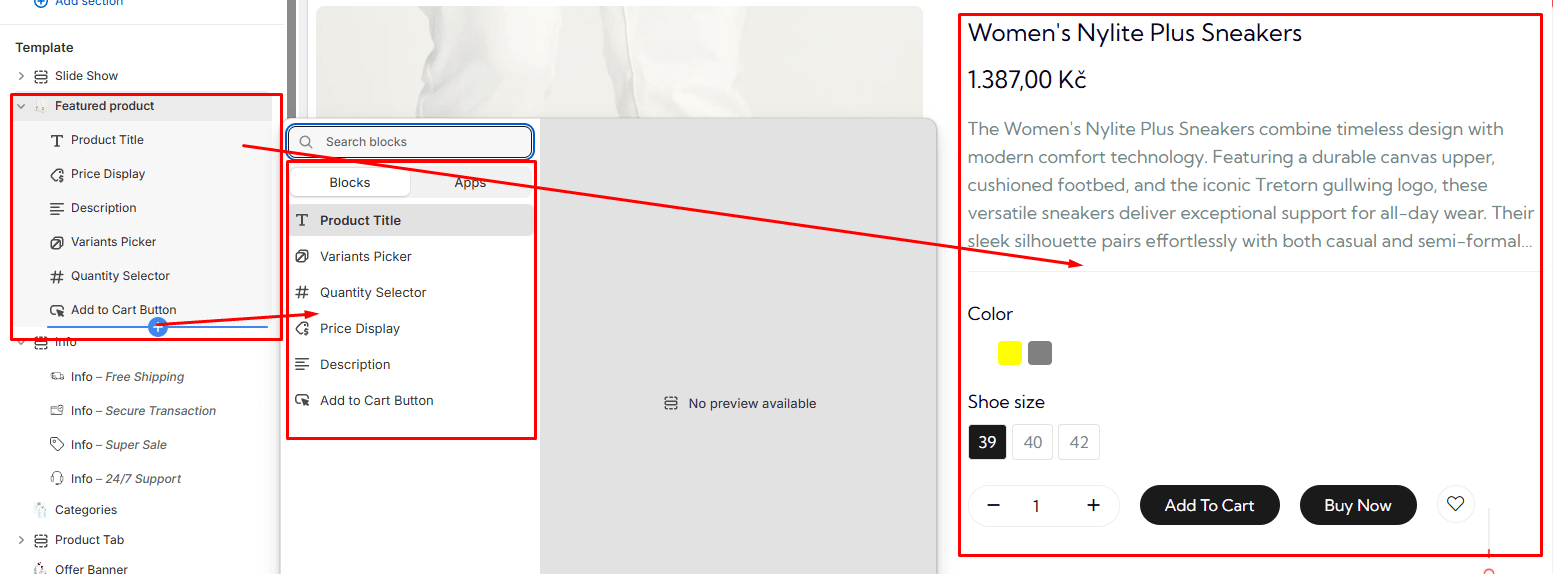Click the truck icon beside Free Shipping
The image size is (1553, 574).
(x=57, y=377)
